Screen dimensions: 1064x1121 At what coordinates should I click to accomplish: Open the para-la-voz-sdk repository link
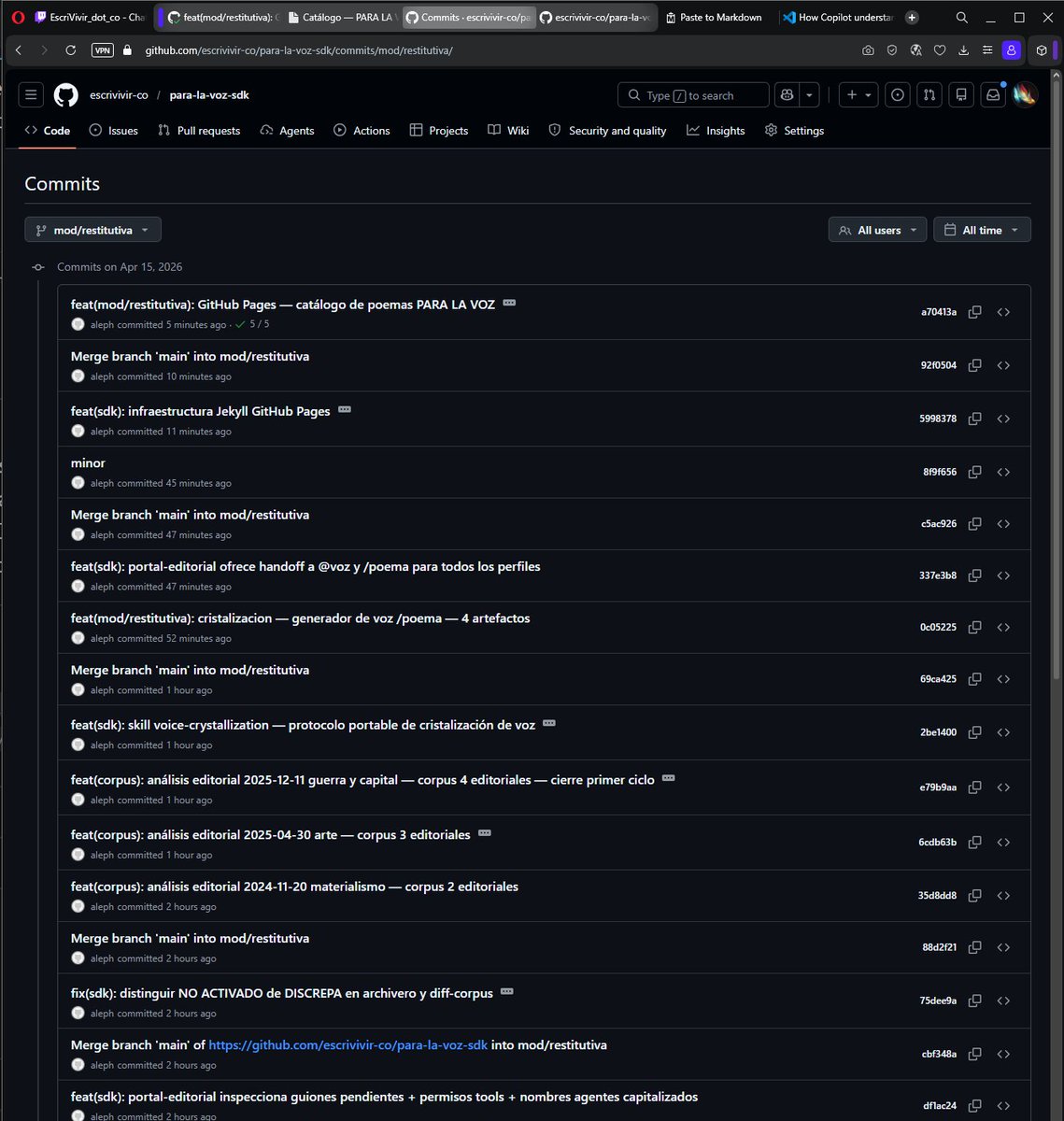209,95
